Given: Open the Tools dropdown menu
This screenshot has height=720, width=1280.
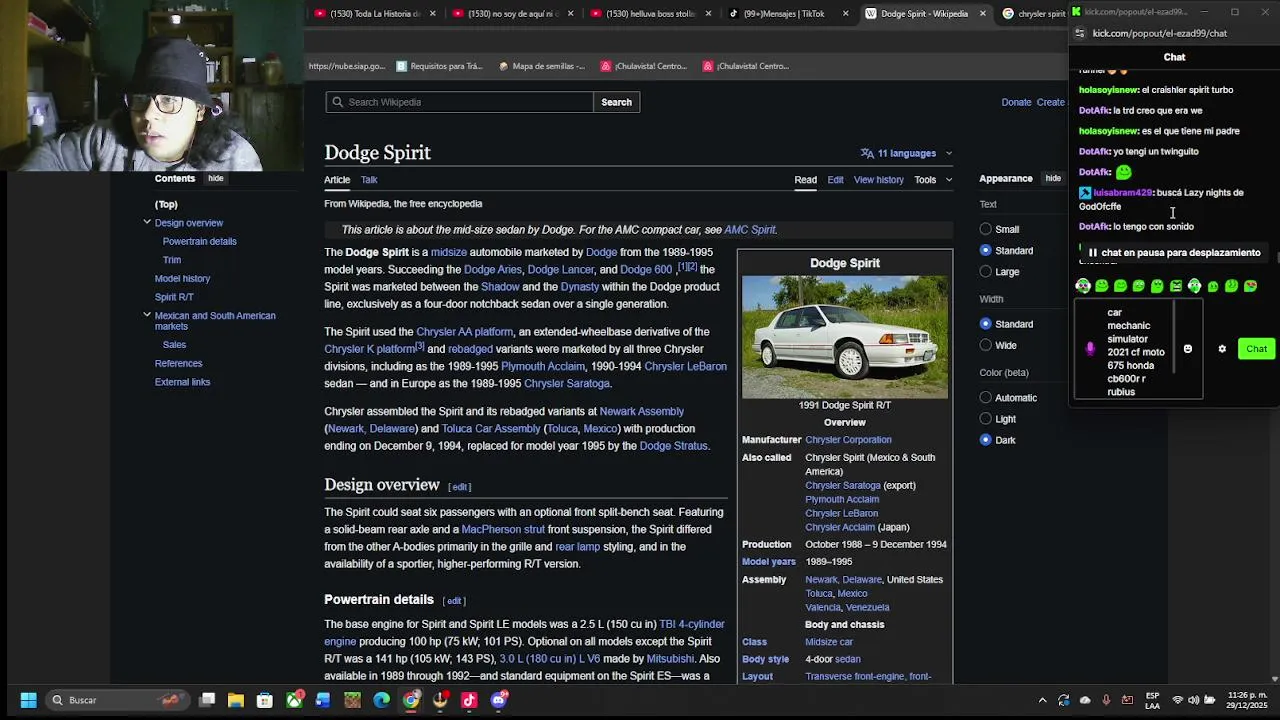Looking at the screenshot, I should (x=932, y=180).
